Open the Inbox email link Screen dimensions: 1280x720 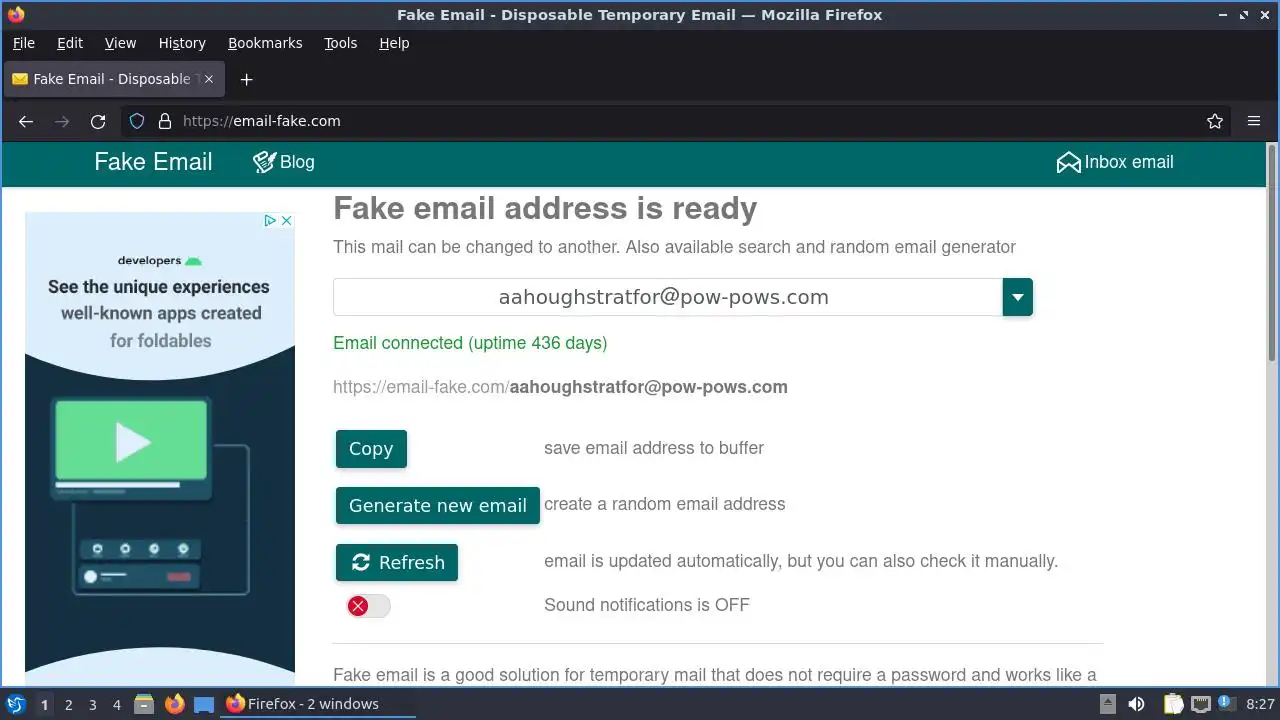click(1115, 162)
